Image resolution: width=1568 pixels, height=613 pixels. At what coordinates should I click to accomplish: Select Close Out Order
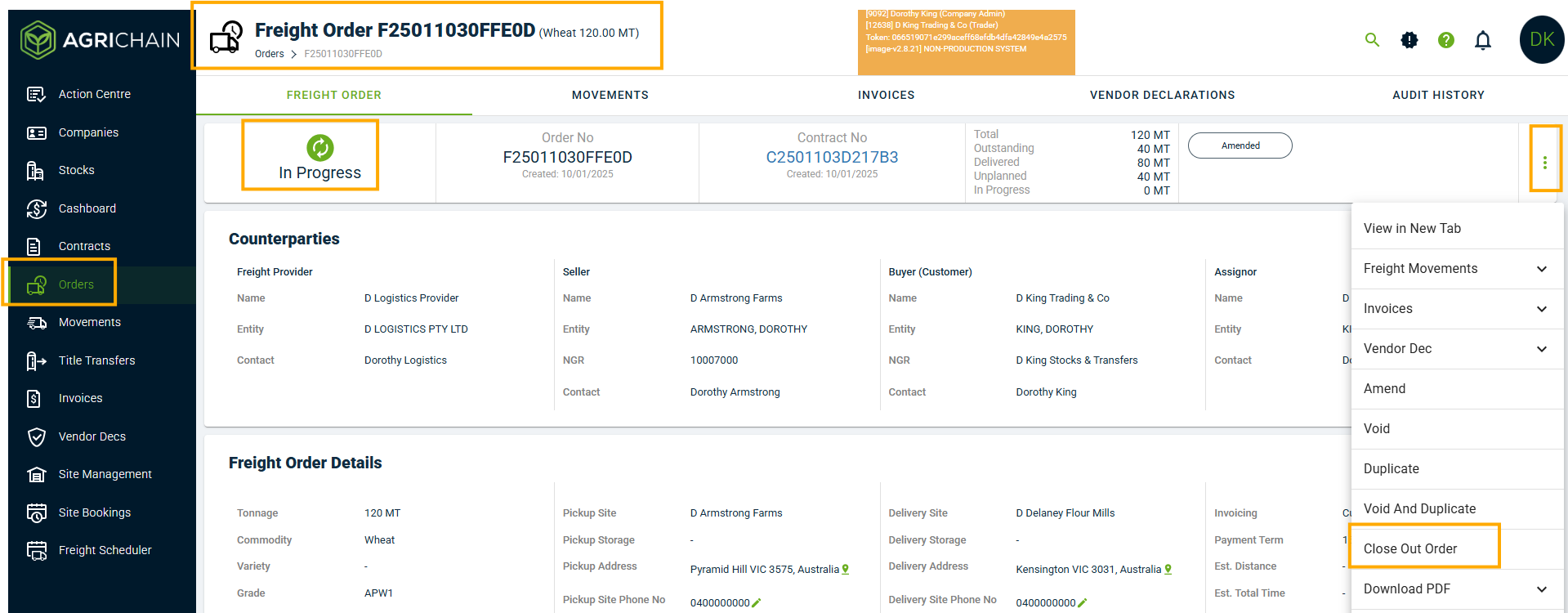(x=1458, y=549)
